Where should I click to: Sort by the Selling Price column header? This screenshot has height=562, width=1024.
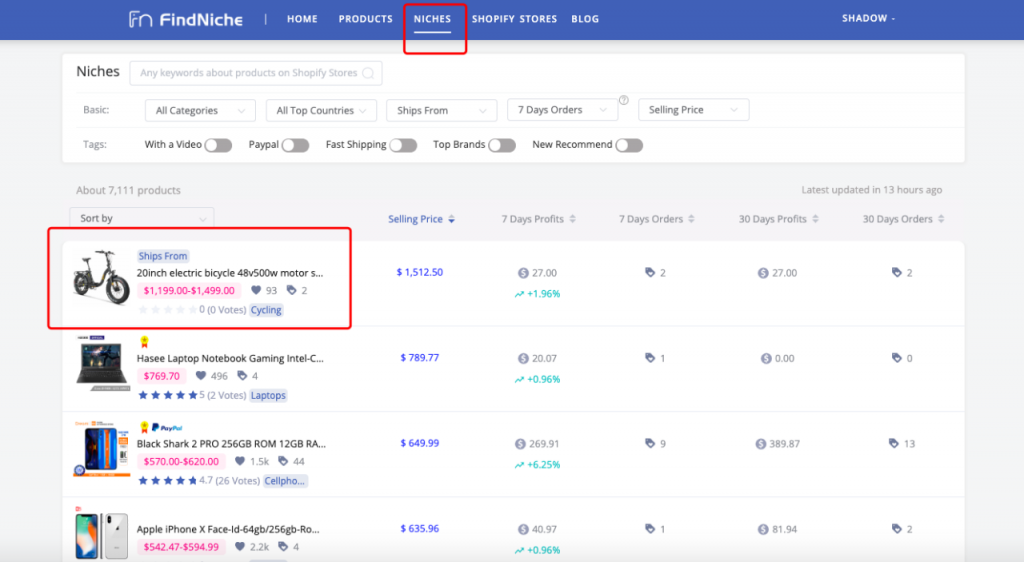click(x=421, y=219)
